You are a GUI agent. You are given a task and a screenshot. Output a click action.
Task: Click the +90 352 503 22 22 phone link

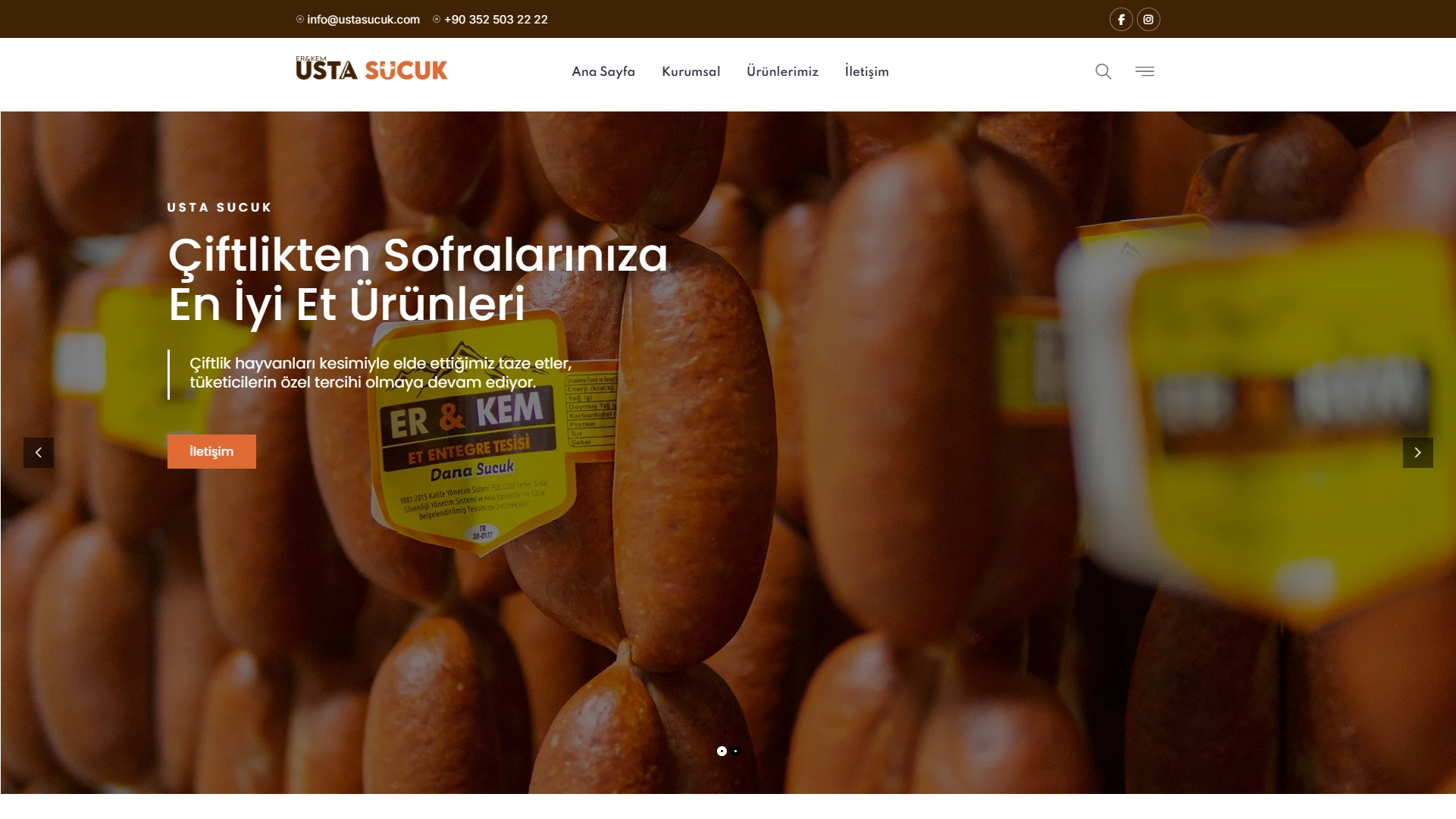click(x=496, y=20)
